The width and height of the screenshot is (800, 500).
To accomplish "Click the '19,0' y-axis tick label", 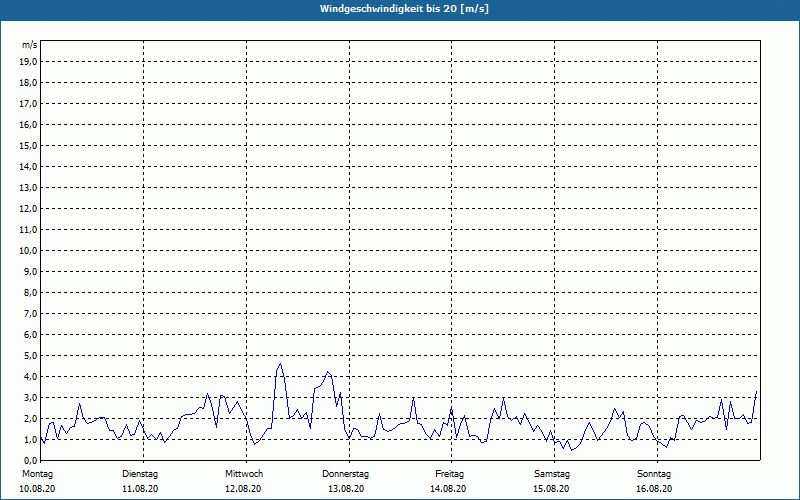I will pyautogui.click(x=29, y=61).
